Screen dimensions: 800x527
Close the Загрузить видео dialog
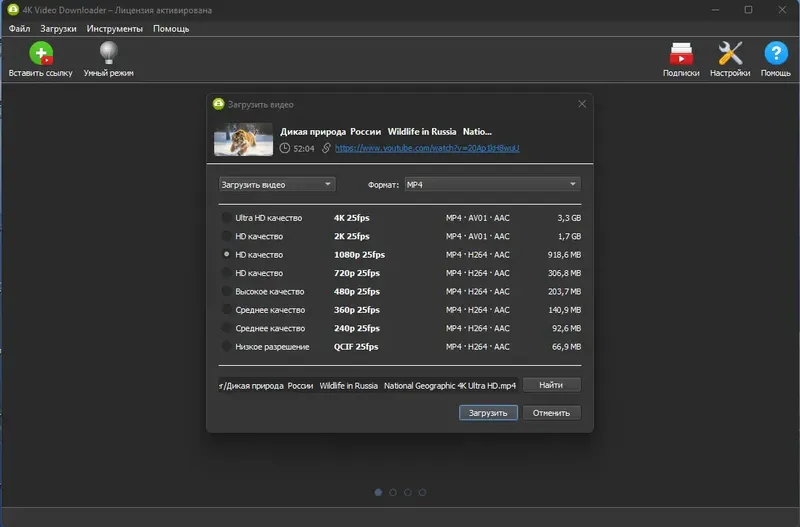click(582, 104)
